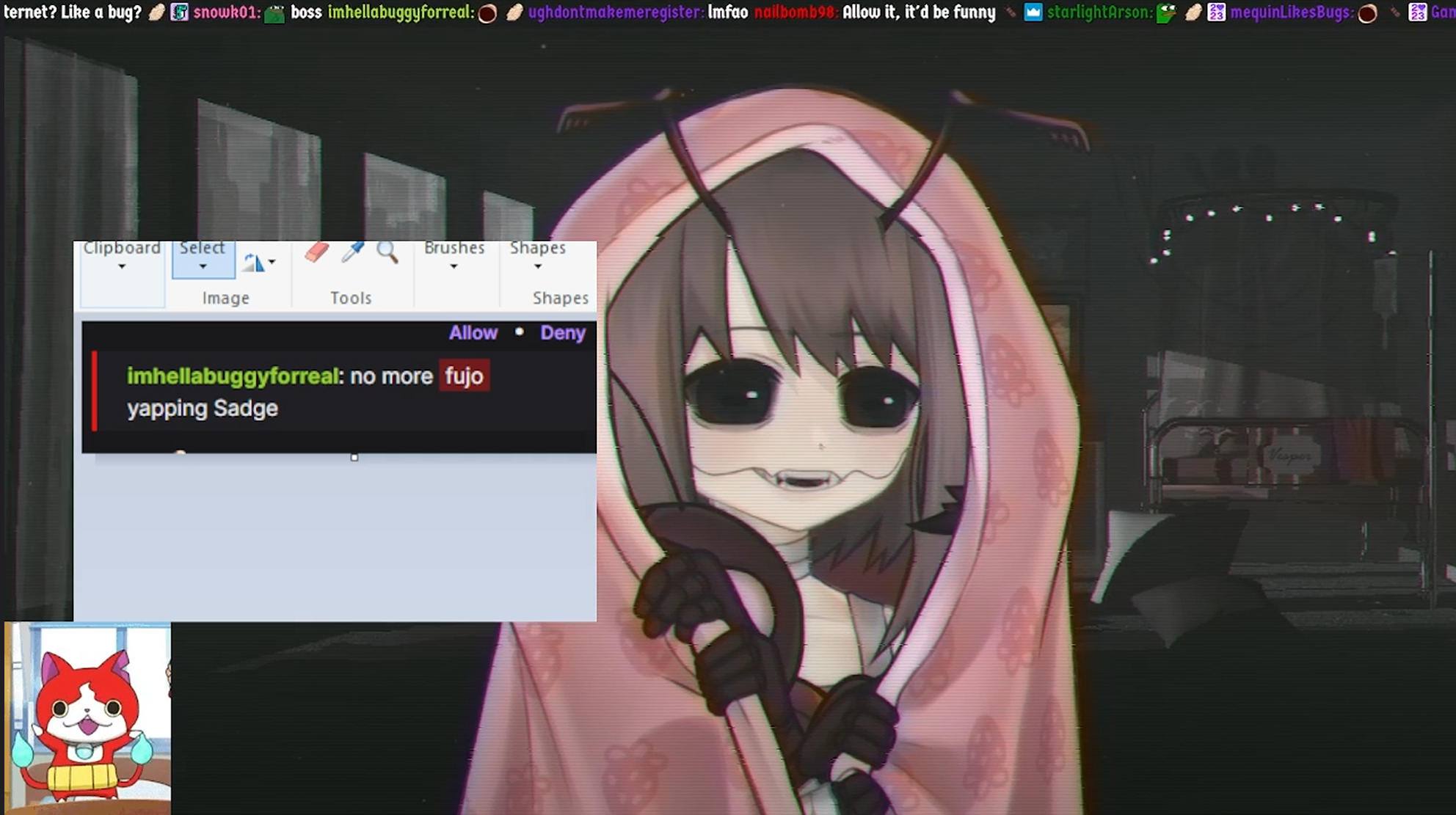Activate the Magnifier tool
This screenshot has height=815, width=1456.
(x=387, y=253)
